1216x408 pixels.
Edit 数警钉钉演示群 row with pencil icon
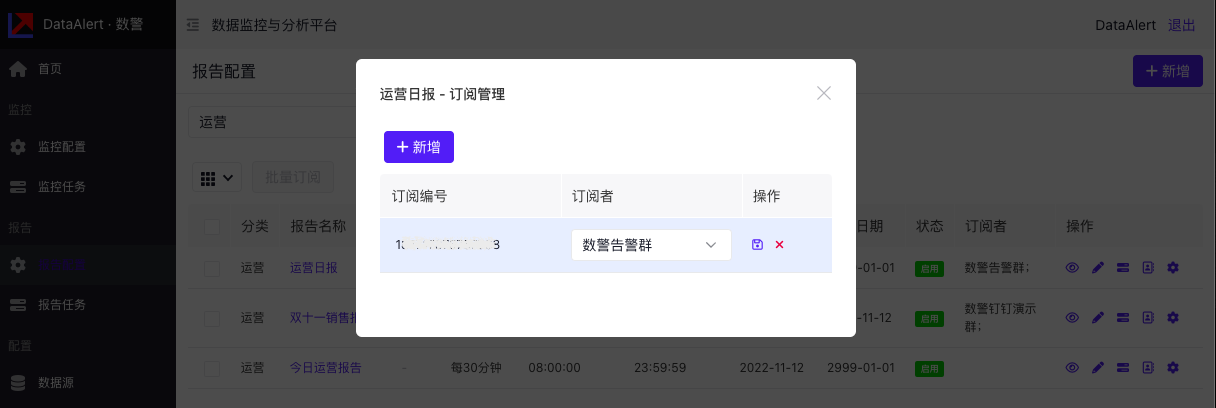tap(1098, 318)
